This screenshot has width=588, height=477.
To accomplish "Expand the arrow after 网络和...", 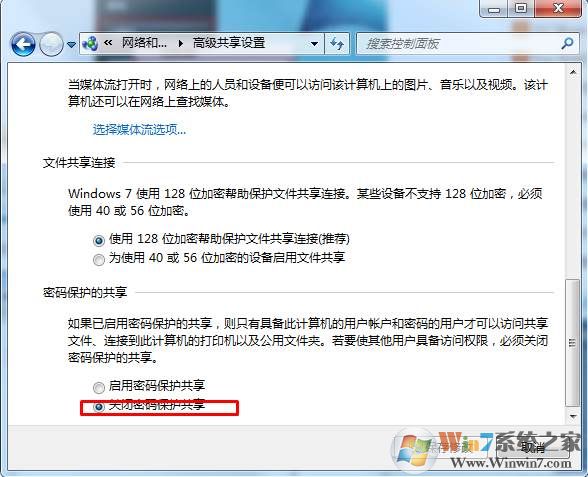I will tap(181, 44).
